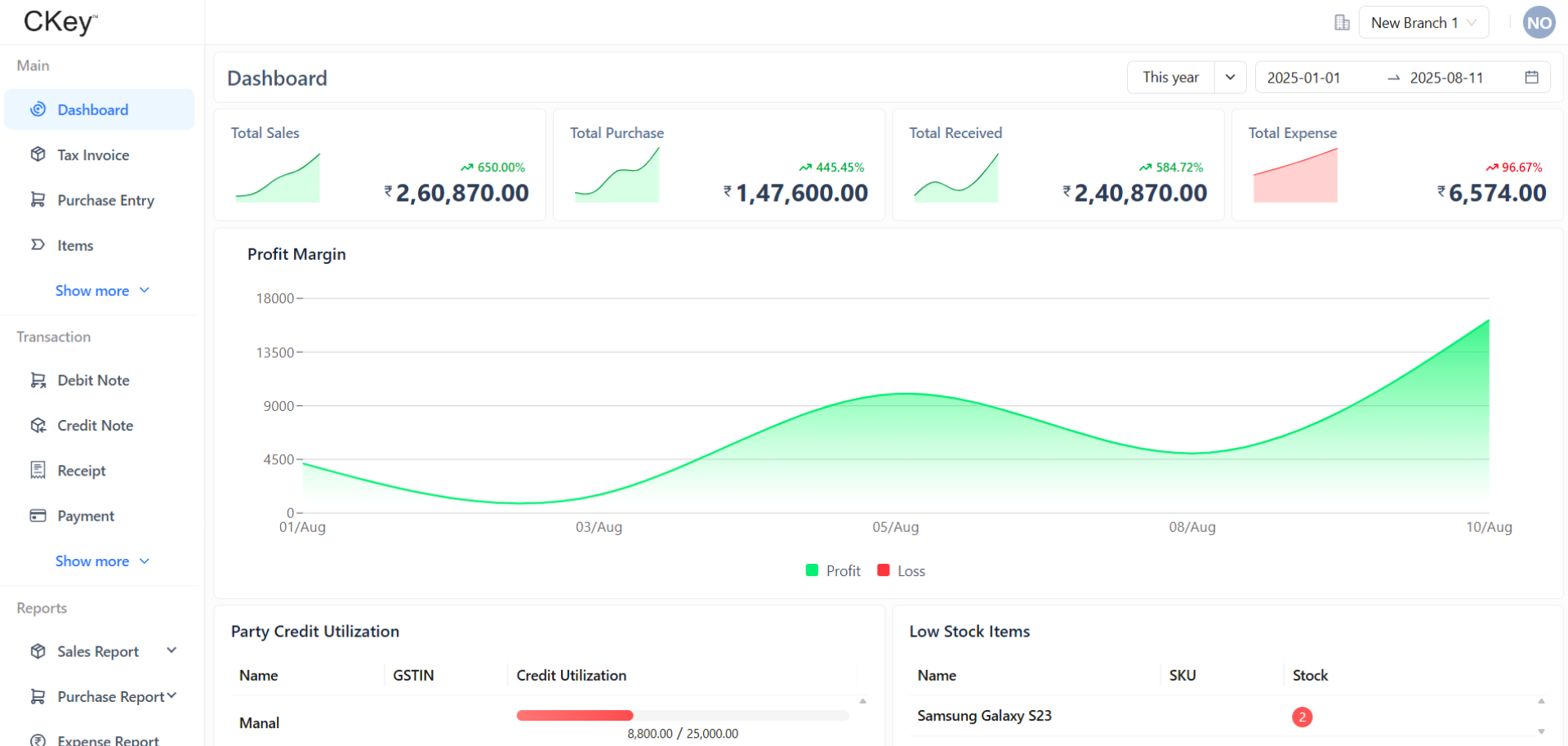Click the start date 2025-01-01 field
The width and height of the screenshot is (1568, 746).
1303,78
